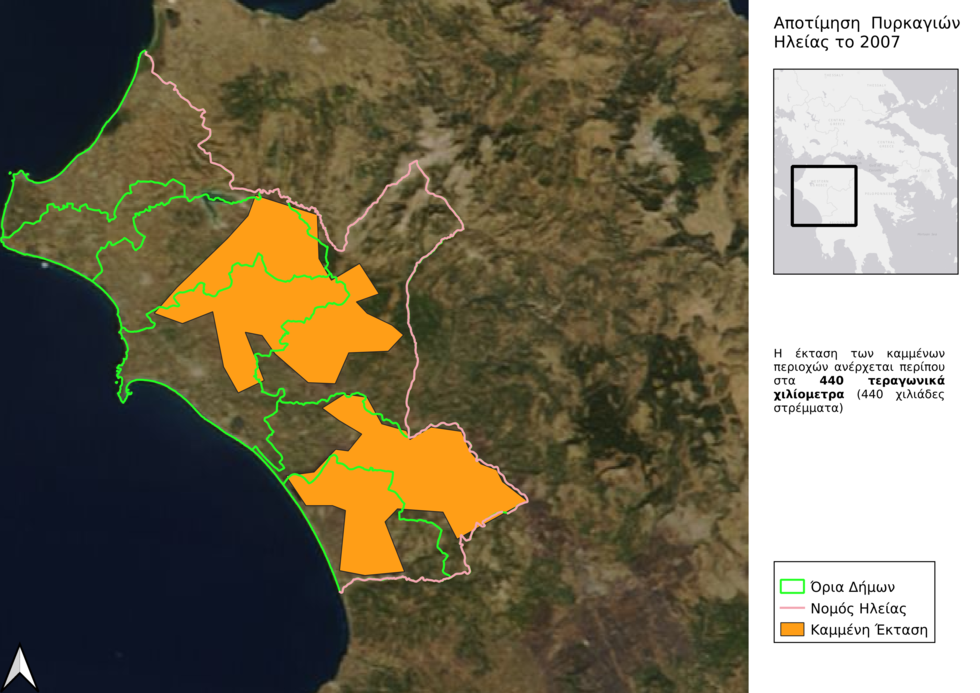Click the pink Νομός Ηλείας legend line
This screenshot has width=980, height=693.
coord(792,608)
